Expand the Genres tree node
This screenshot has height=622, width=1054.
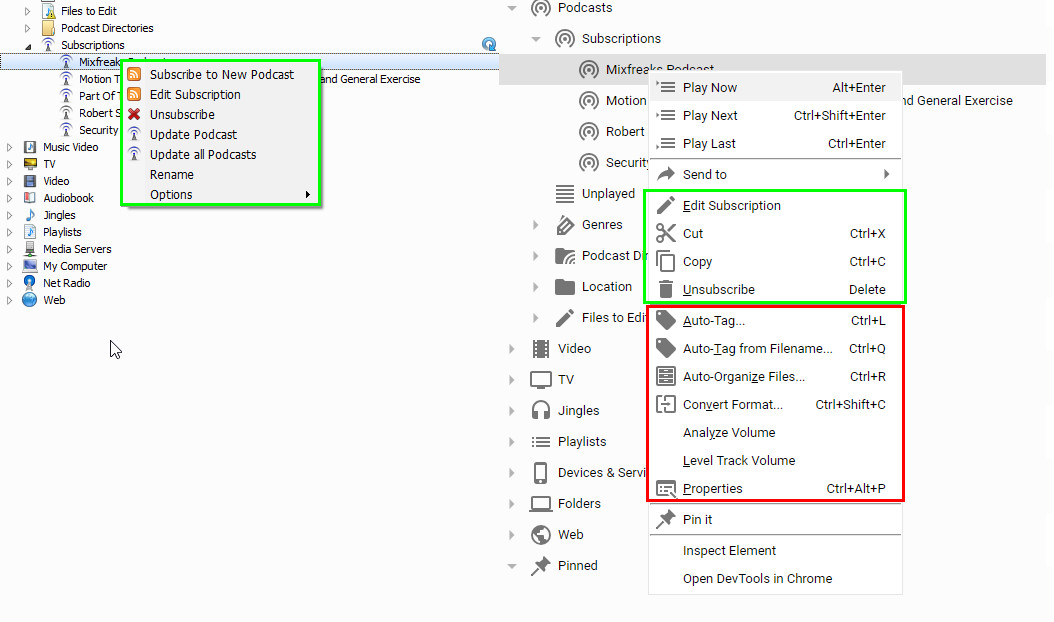[537, 225]
